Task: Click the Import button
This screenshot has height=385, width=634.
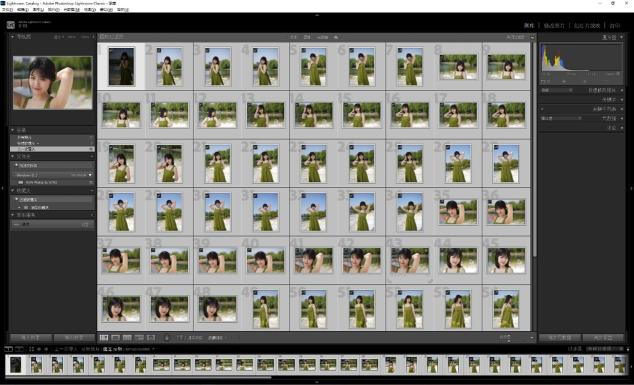Action: (x=31, y=338)
